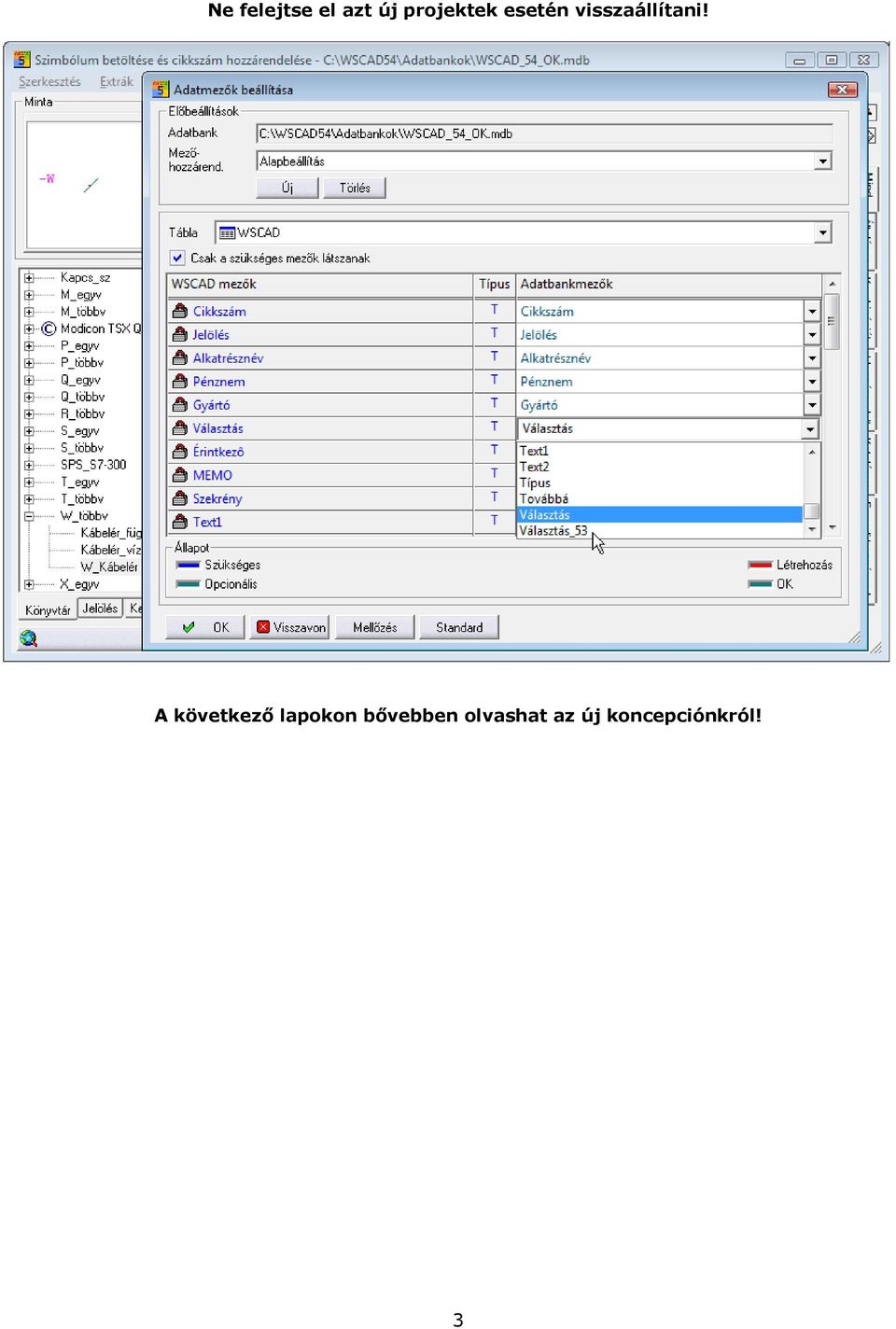Select highlighted Választás in the dropdown list
The height and width of the screenshot is (1329, 896).
coord(660,514)
